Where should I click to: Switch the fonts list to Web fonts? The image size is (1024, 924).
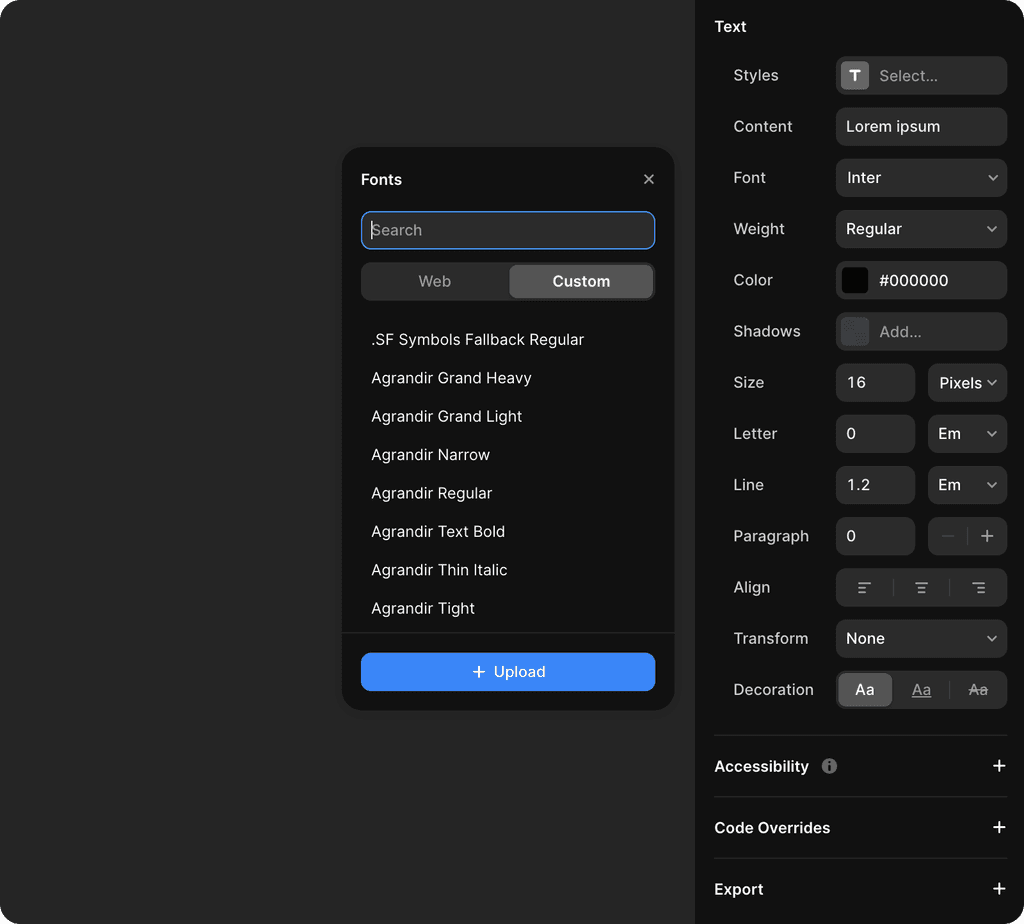(435, 281)
